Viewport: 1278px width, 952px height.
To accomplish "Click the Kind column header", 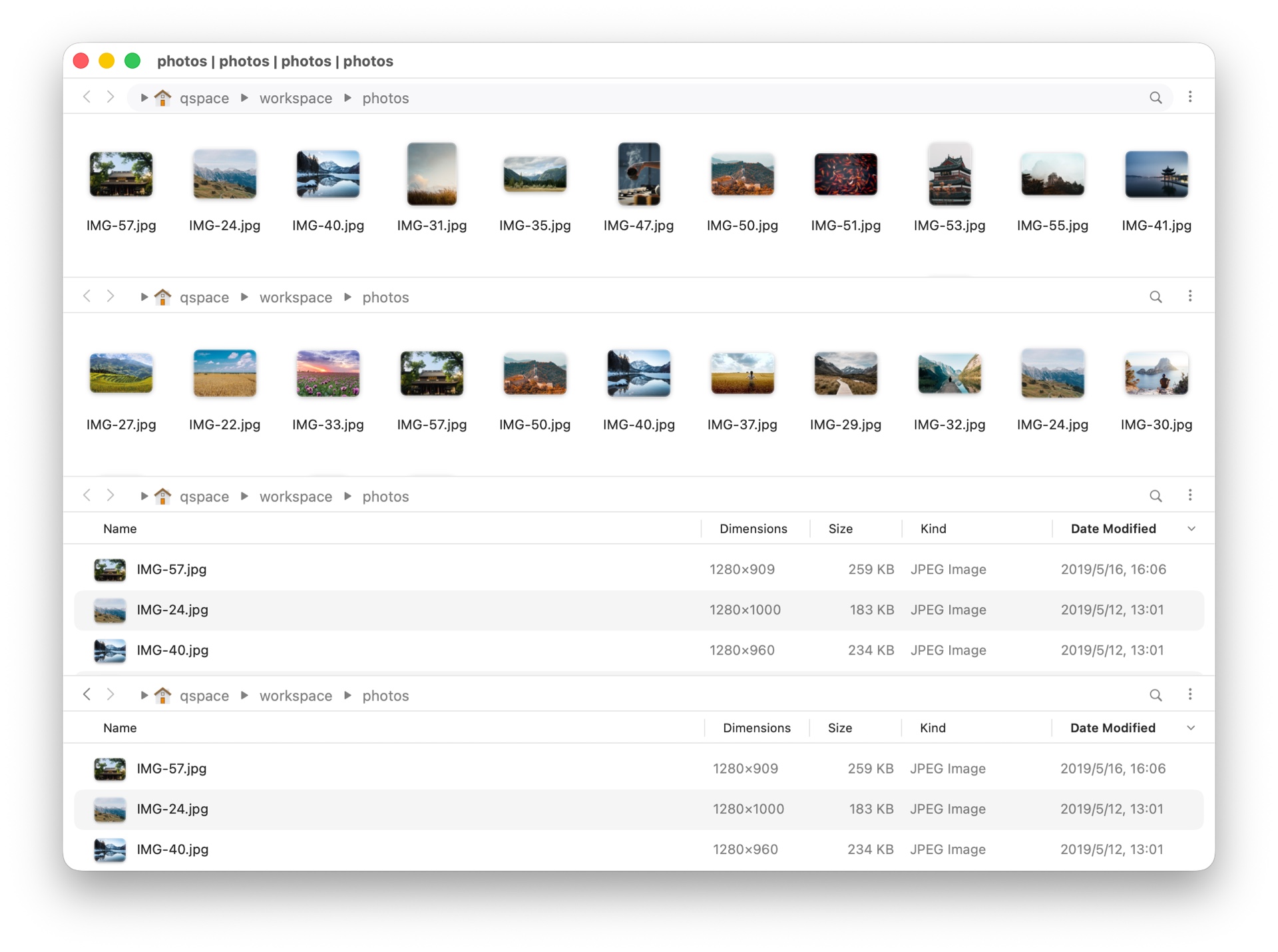I will [x=933, y=528].
